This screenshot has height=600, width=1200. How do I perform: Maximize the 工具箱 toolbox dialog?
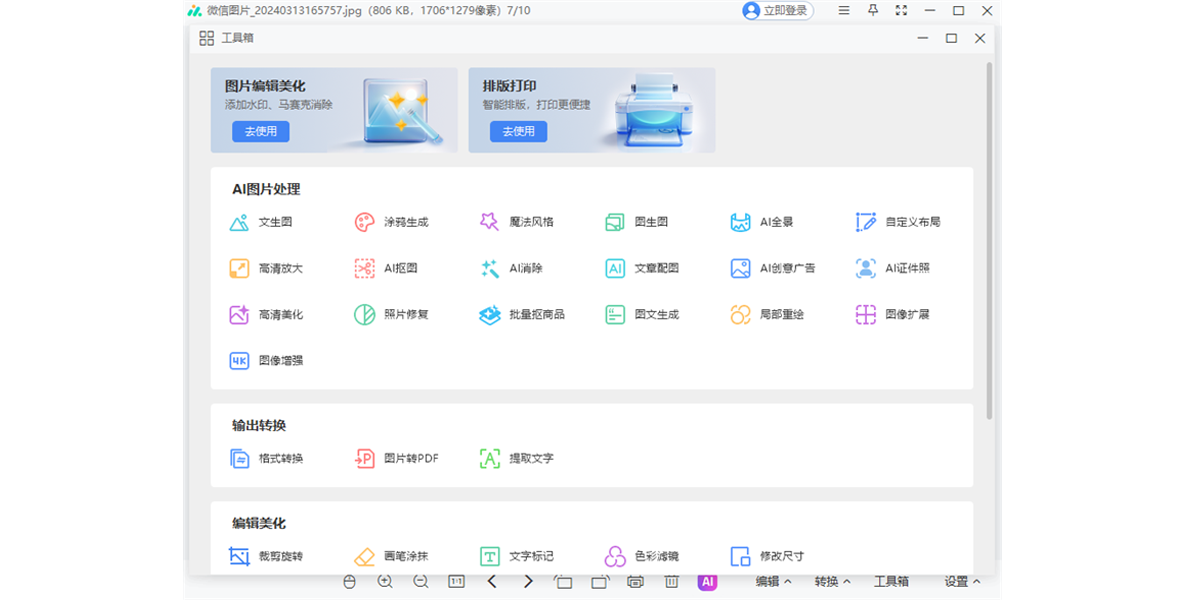point(951,38)
